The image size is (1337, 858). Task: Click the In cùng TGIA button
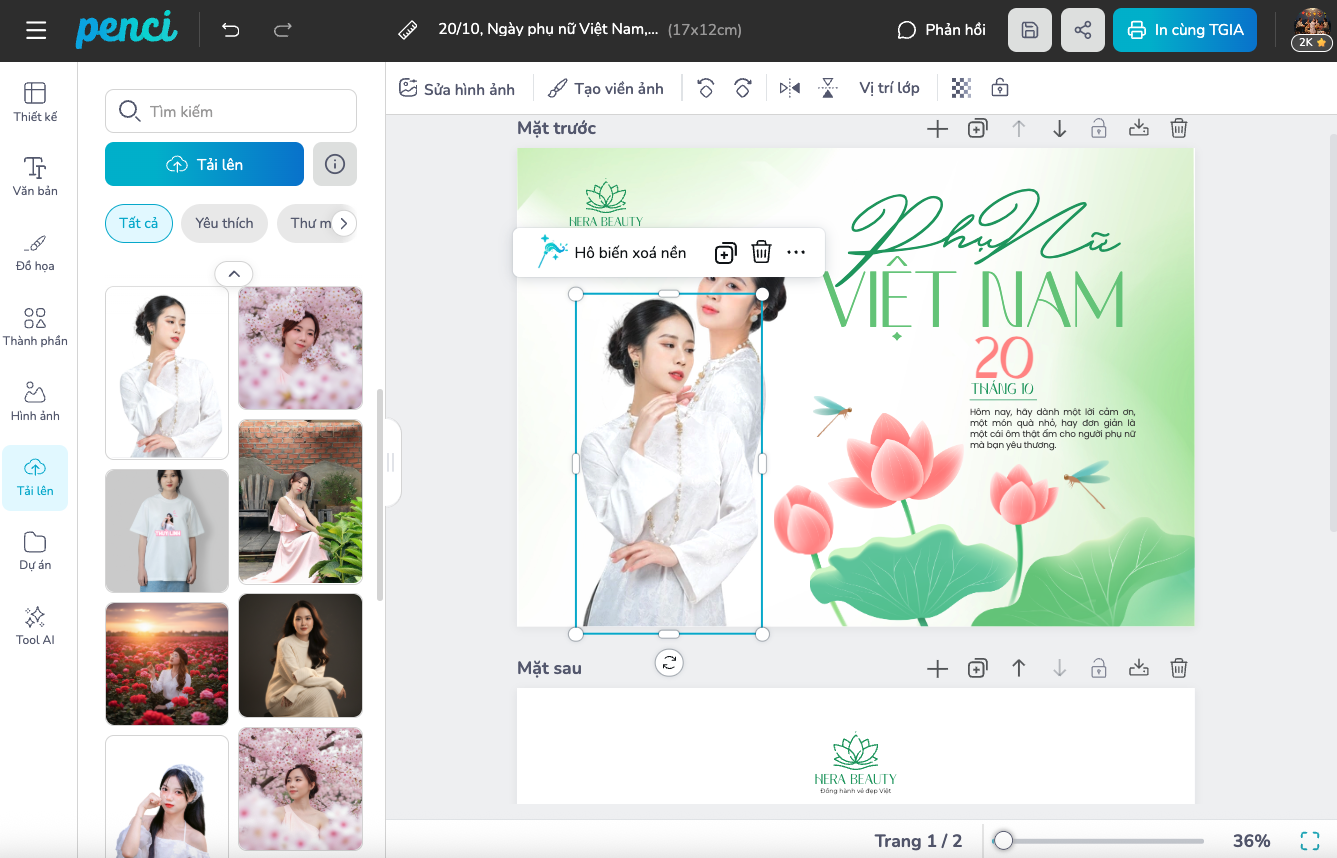[1184, 30]
